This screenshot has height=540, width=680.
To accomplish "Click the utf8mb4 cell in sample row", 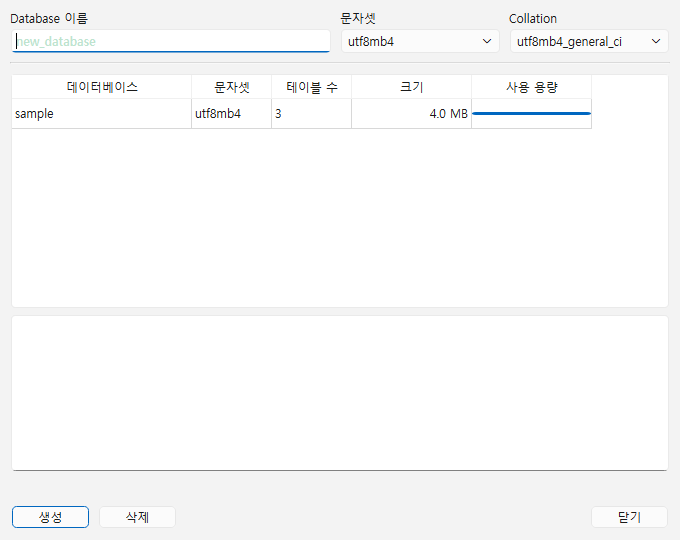I will click(x=232, y=114).
